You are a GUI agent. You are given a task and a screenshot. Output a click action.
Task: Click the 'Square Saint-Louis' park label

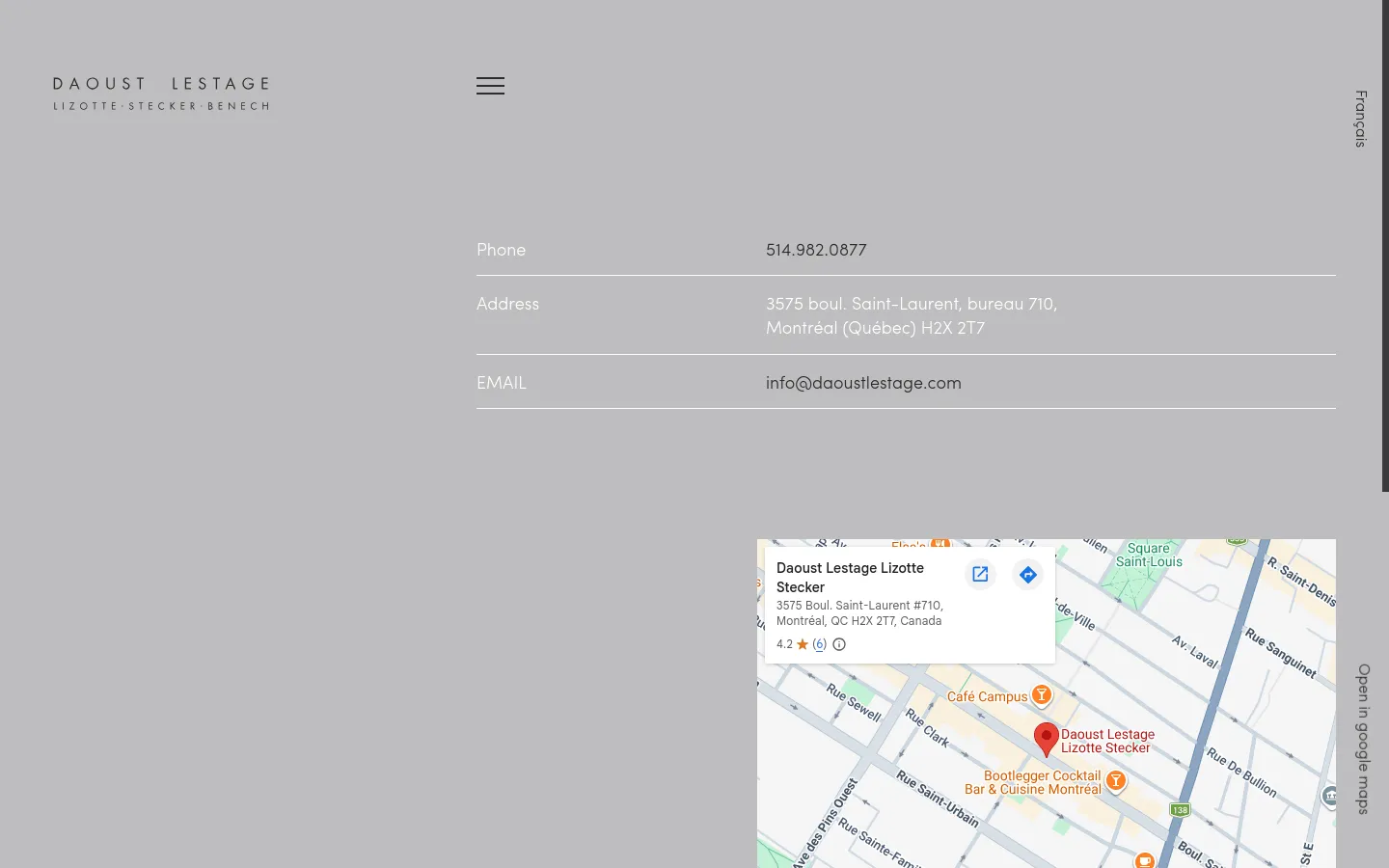(x=1149, y=555)
